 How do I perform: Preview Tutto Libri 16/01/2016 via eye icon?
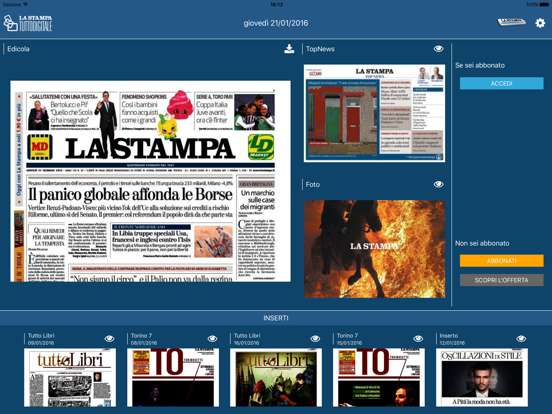tap(315, 339)
